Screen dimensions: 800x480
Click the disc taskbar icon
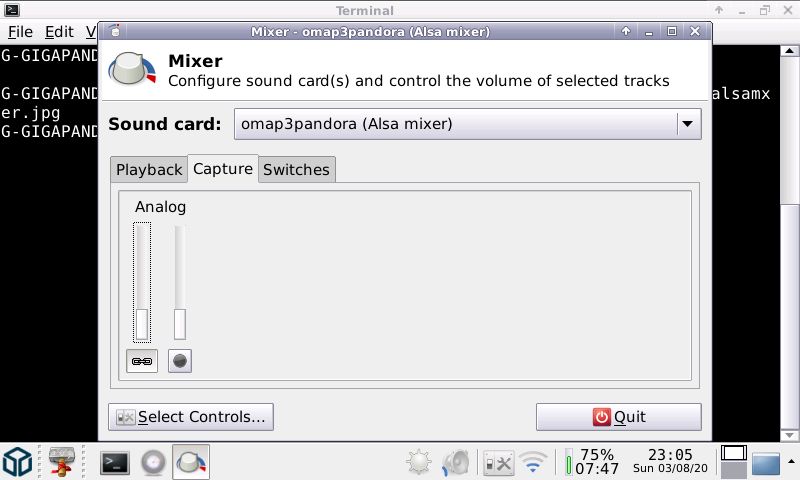tap(153, 462)
